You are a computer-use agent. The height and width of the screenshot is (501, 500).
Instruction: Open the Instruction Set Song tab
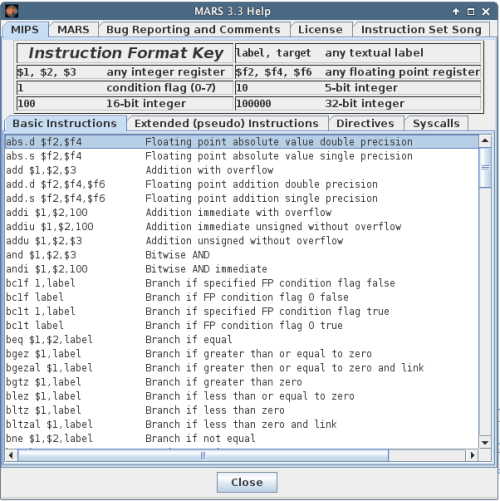coord(421,29)
